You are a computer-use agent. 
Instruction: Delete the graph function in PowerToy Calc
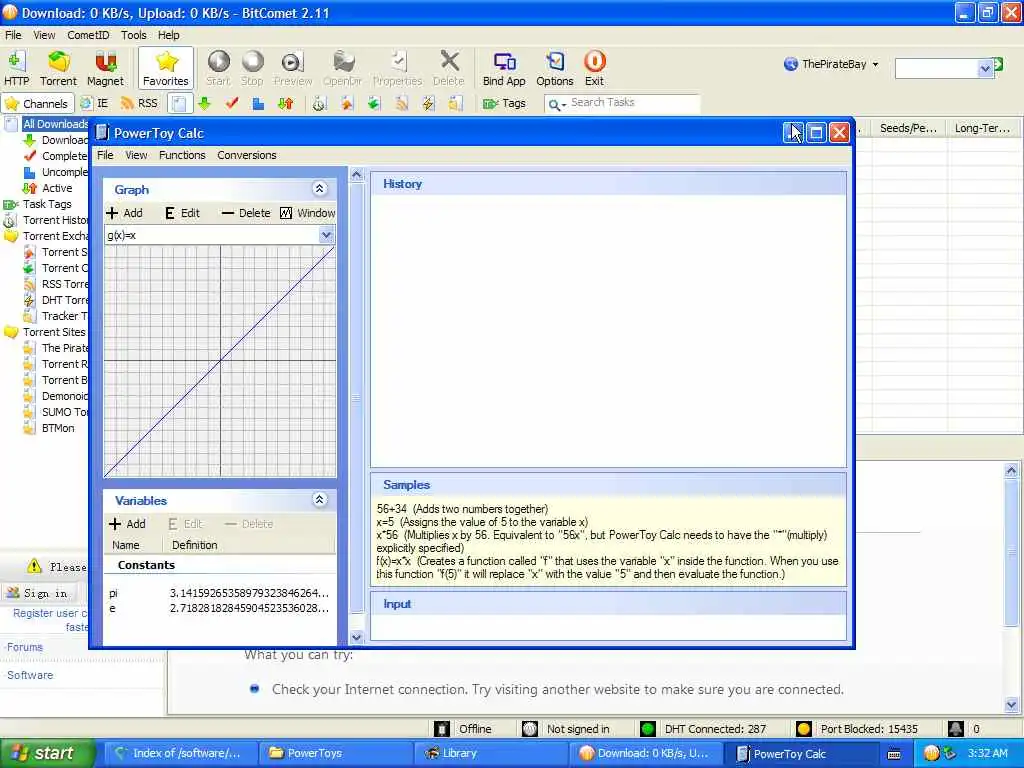click(246, 213)
